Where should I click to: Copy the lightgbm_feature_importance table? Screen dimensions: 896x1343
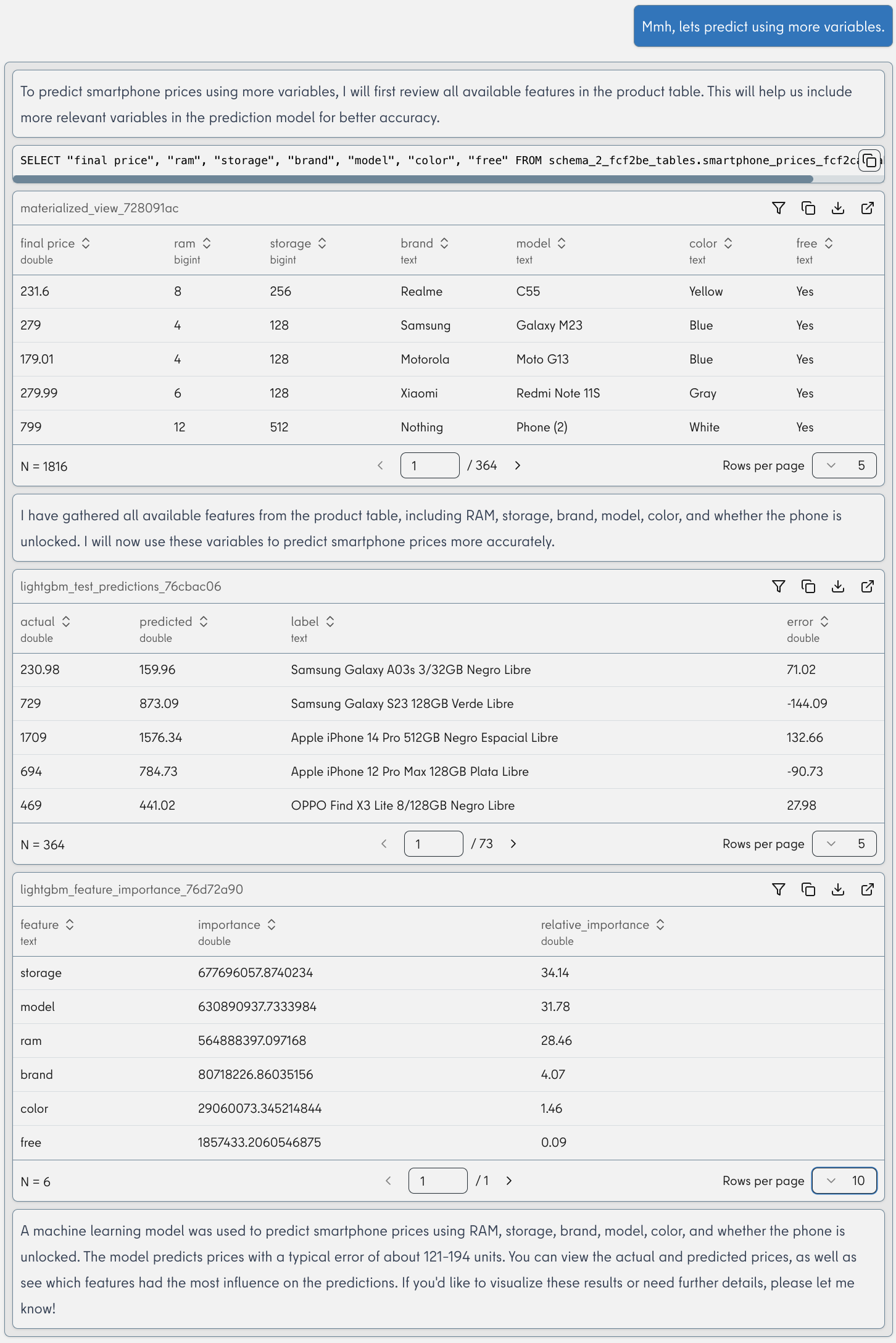tap(808, 889)
